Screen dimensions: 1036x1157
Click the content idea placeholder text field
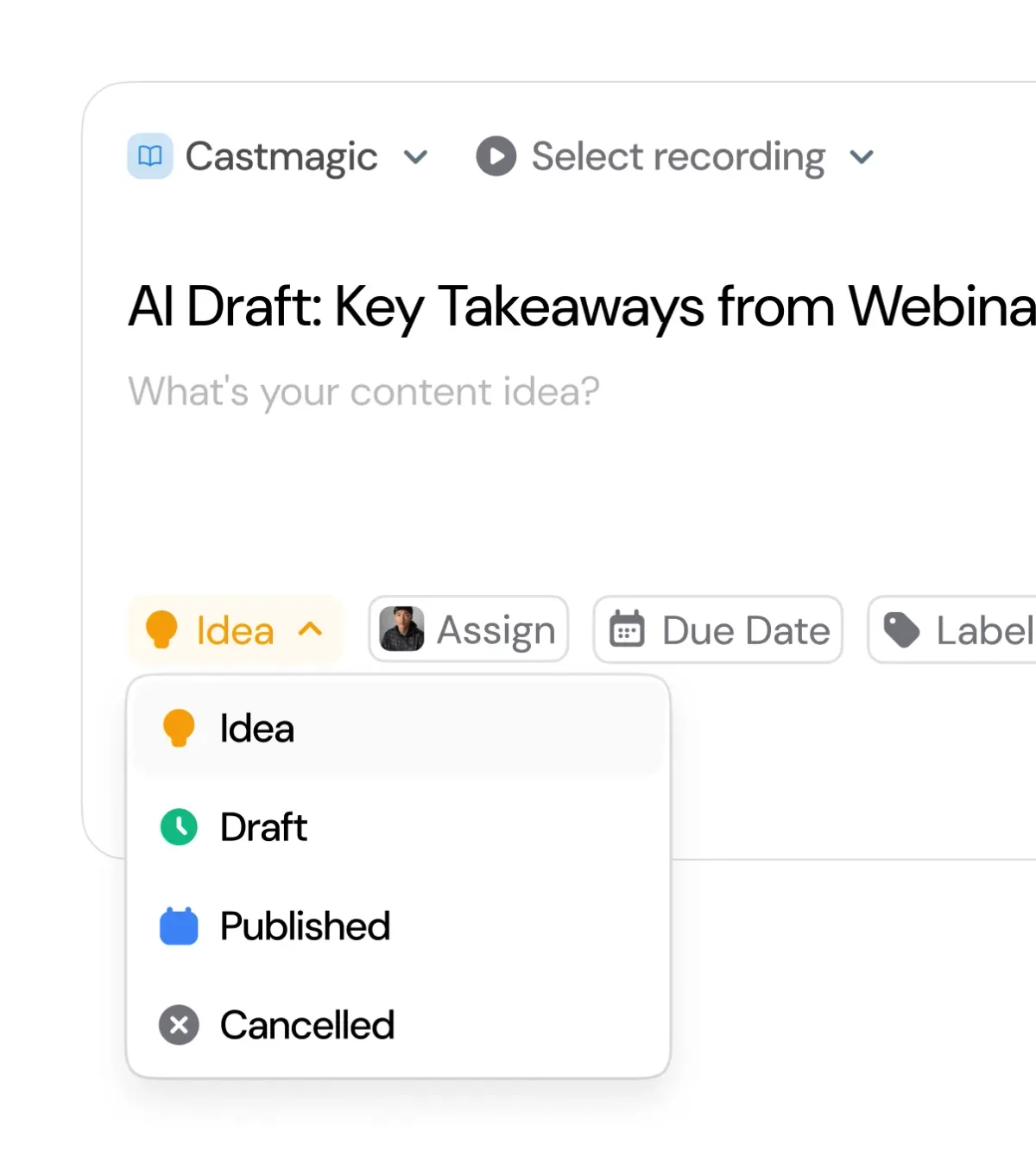pyautogui.click(x=363, y=391)
